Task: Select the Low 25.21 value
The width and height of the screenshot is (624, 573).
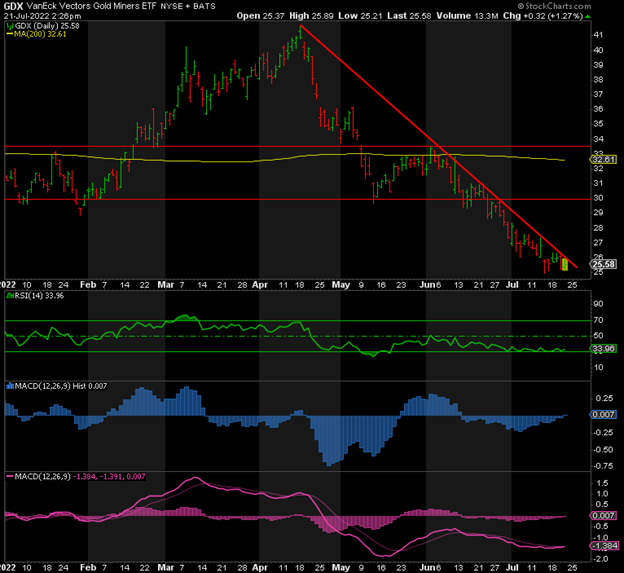Action: (360, 16)
